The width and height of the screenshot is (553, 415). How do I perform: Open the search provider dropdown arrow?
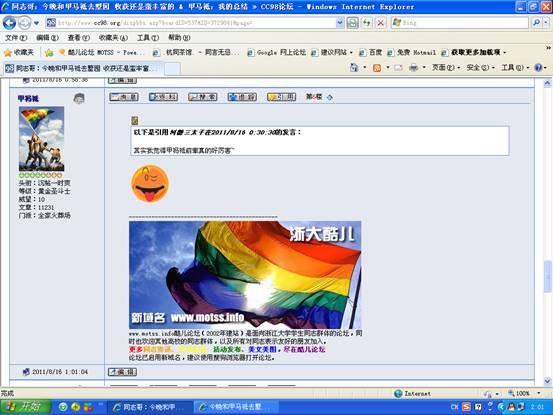546,23
